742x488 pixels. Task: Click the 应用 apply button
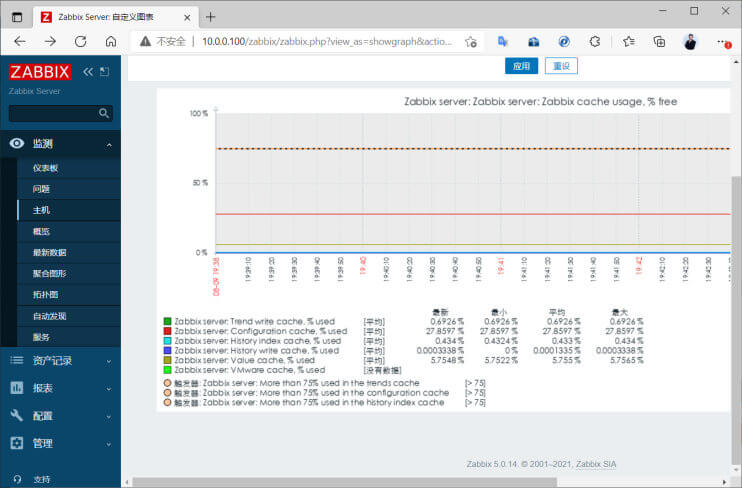(521, 66)
